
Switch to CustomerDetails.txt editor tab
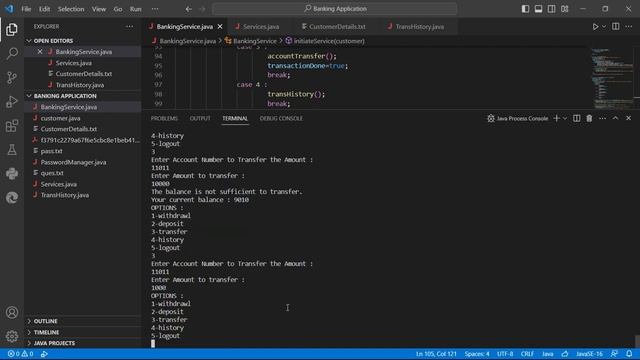pyautogui.click(x=337, y=27)
